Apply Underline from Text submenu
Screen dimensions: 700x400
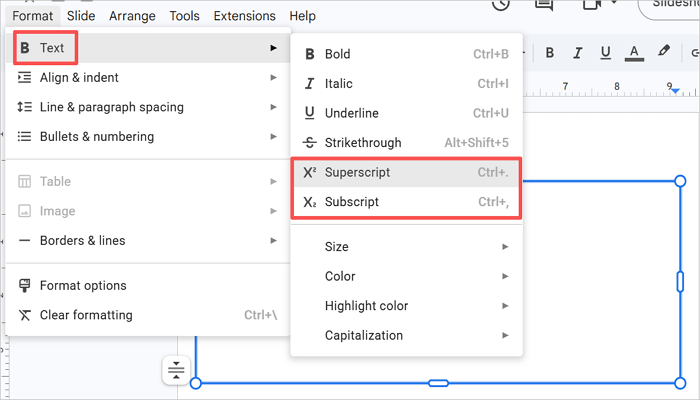click(x=406, y=113)
